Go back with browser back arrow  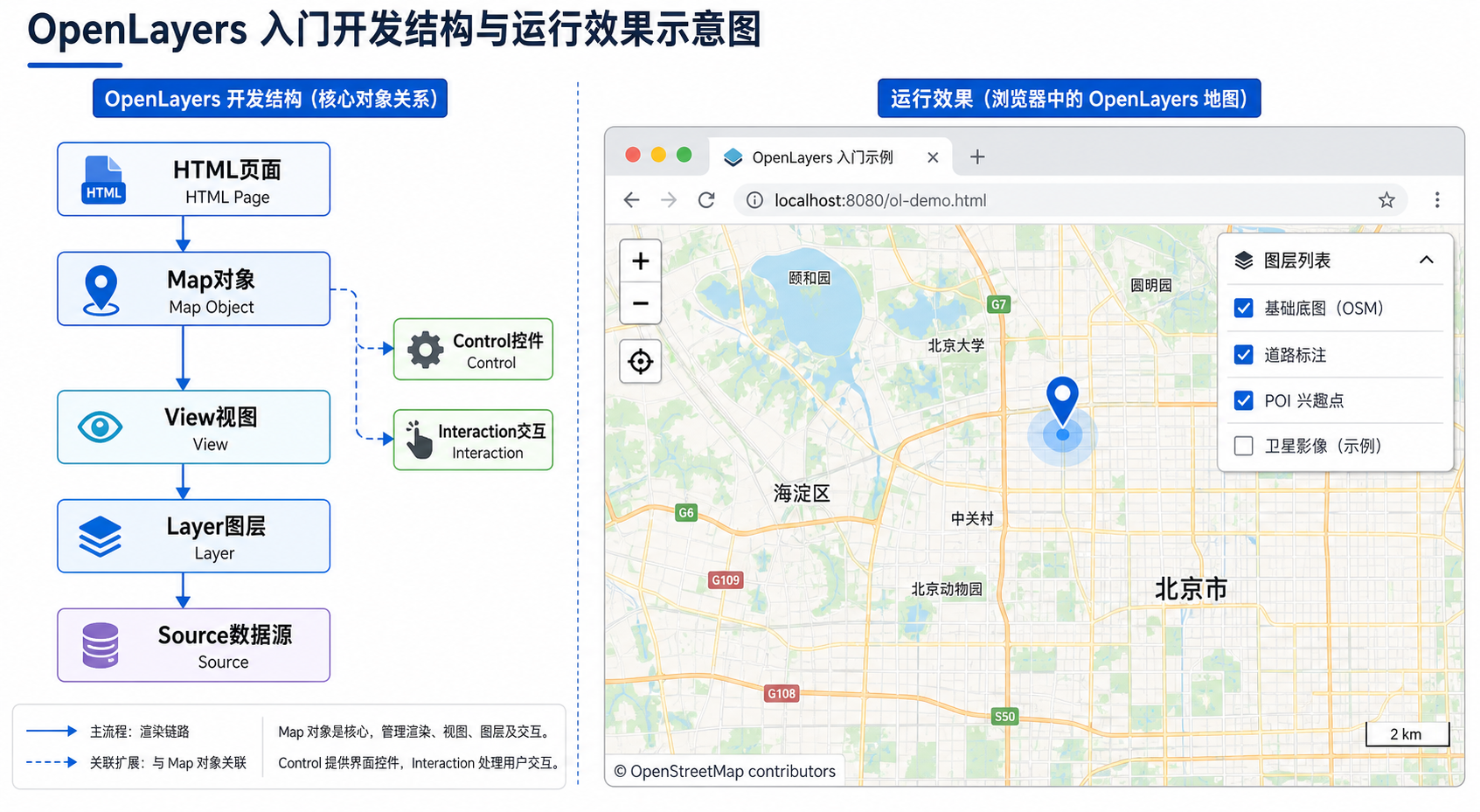[631, 200]
